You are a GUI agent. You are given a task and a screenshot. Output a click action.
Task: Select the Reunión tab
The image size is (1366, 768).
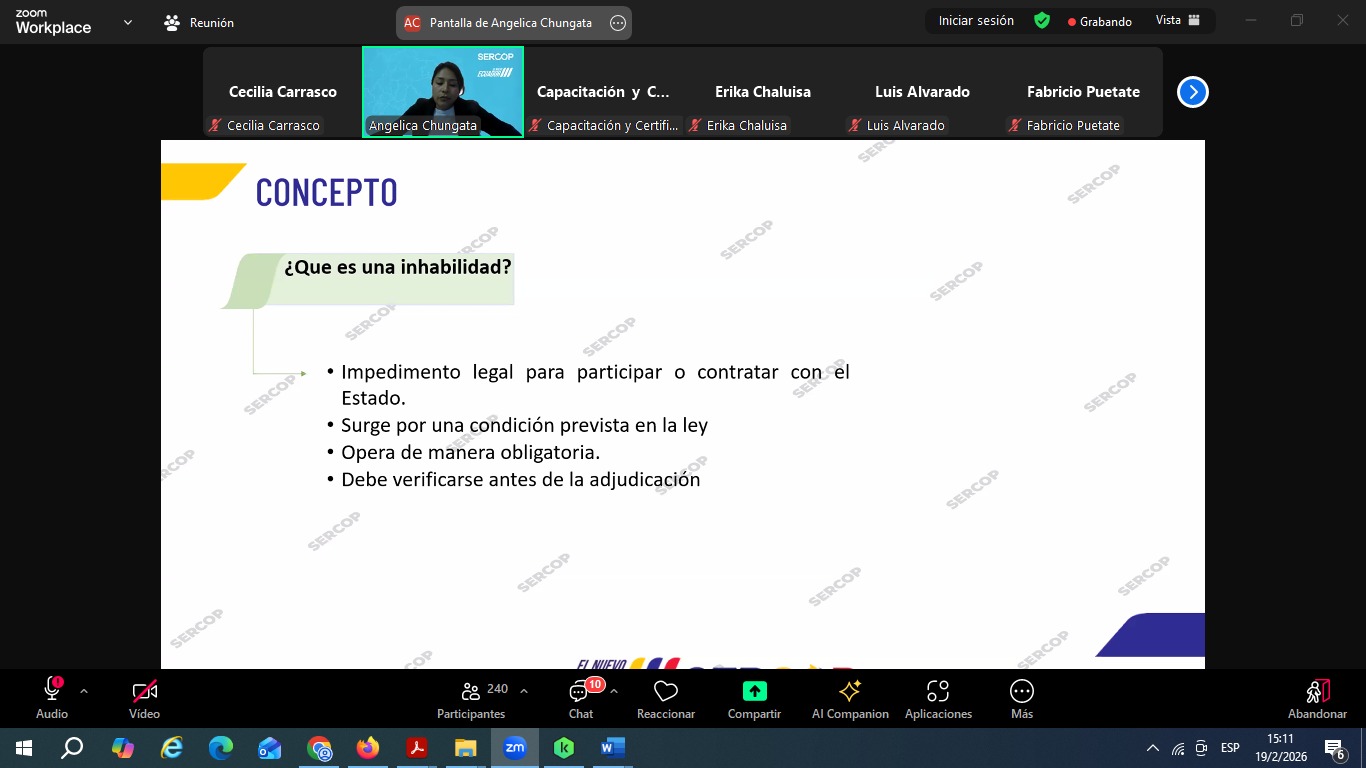199,23
